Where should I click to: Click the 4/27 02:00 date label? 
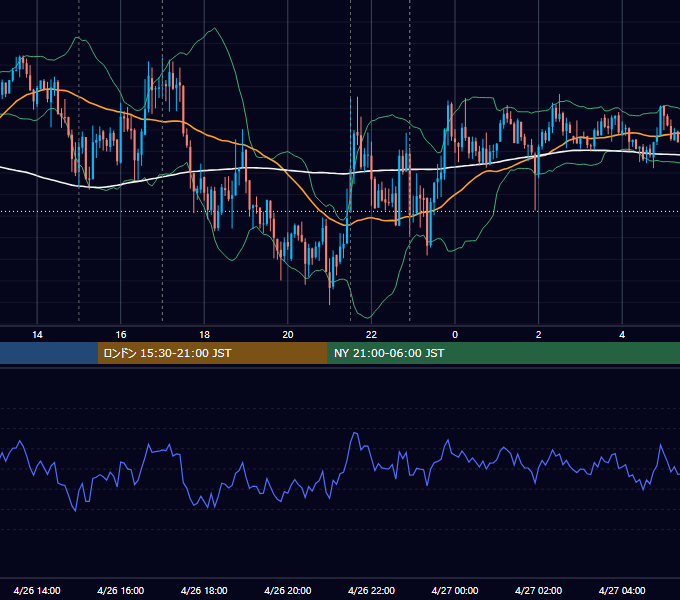tap(538, 590)
